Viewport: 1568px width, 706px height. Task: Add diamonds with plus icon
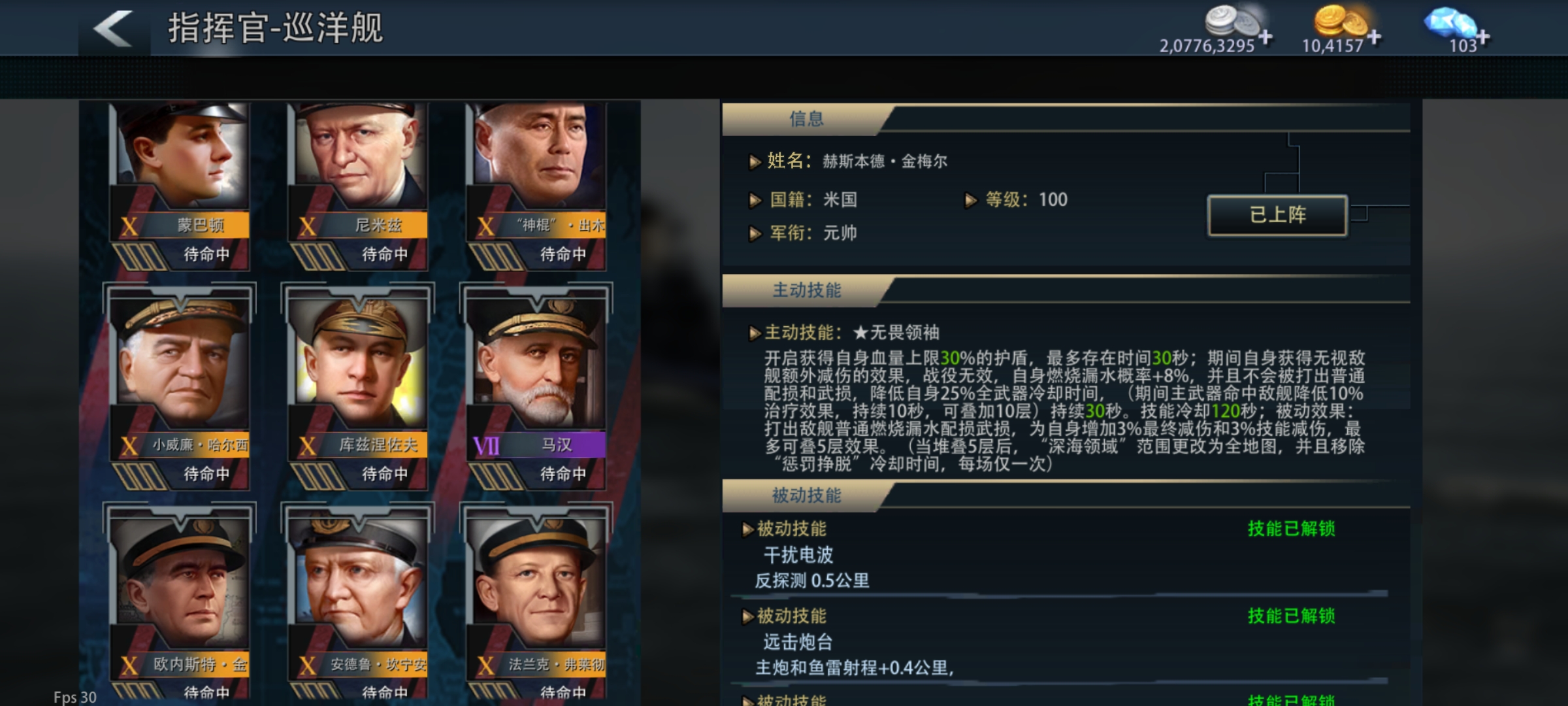(x=1483, y=37)
